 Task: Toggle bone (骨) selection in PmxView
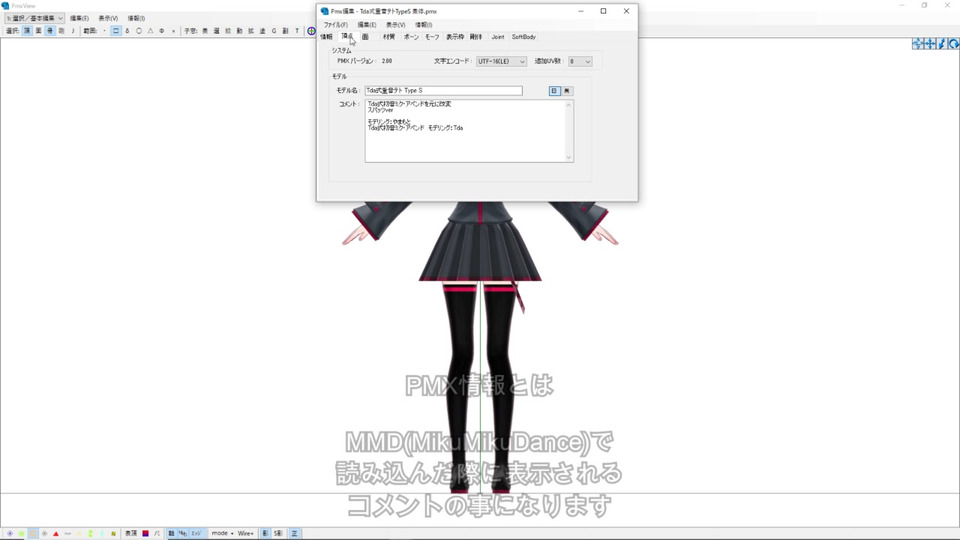[x=50, y=31]
